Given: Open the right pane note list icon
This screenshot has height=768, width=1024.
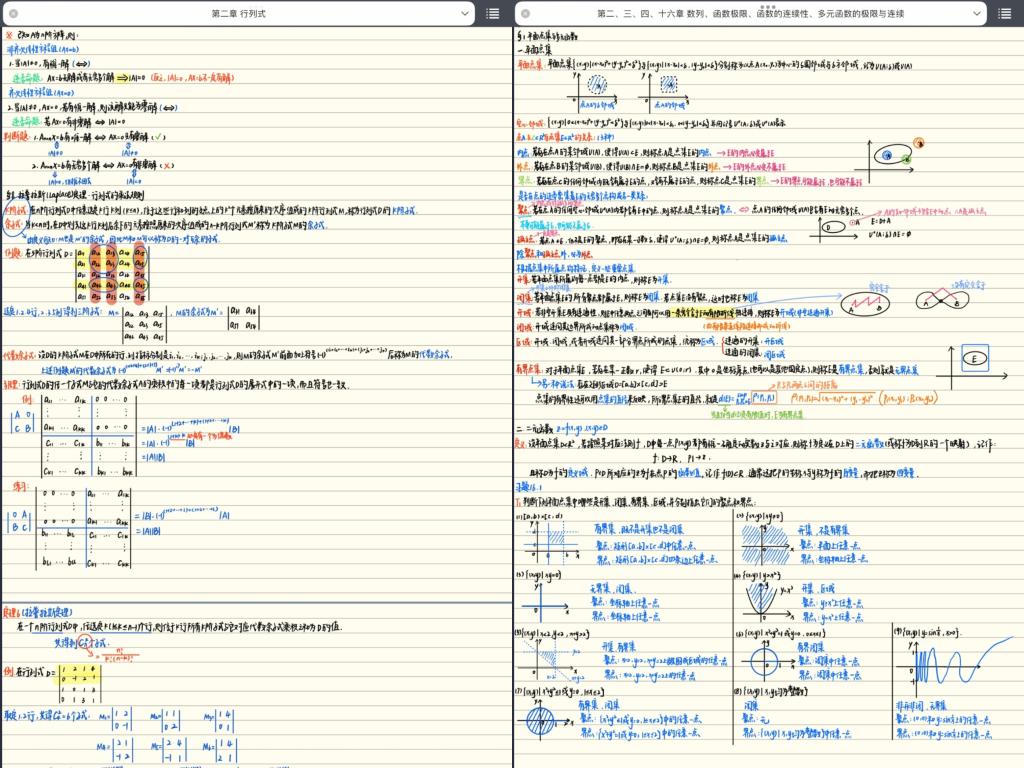Looking at the screenshot, I should (1005, 13).
